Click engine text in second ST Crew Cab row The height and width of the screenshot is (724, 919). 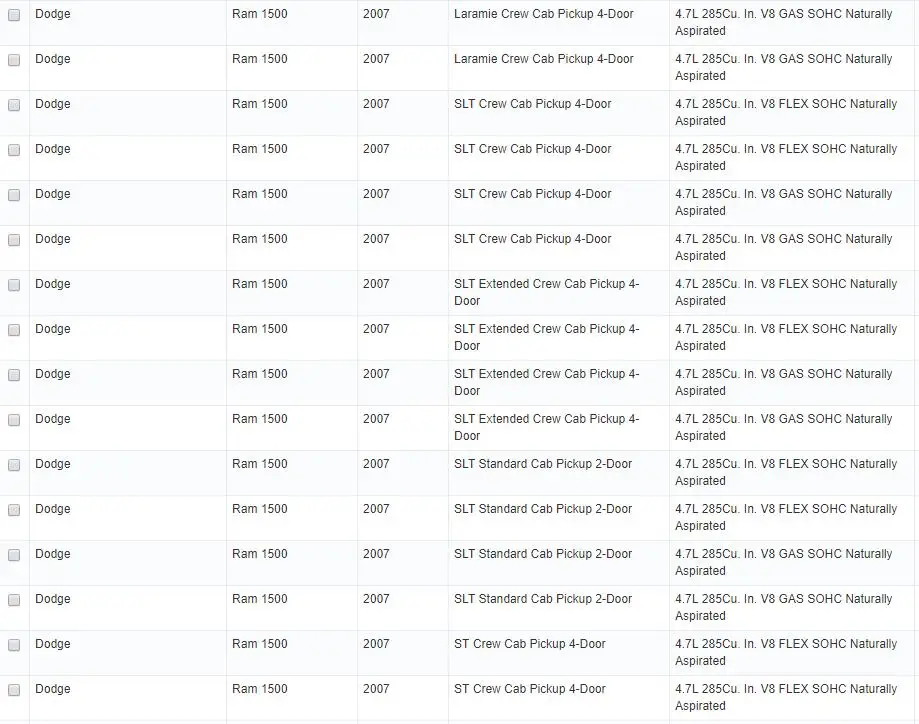pos(786,697)
